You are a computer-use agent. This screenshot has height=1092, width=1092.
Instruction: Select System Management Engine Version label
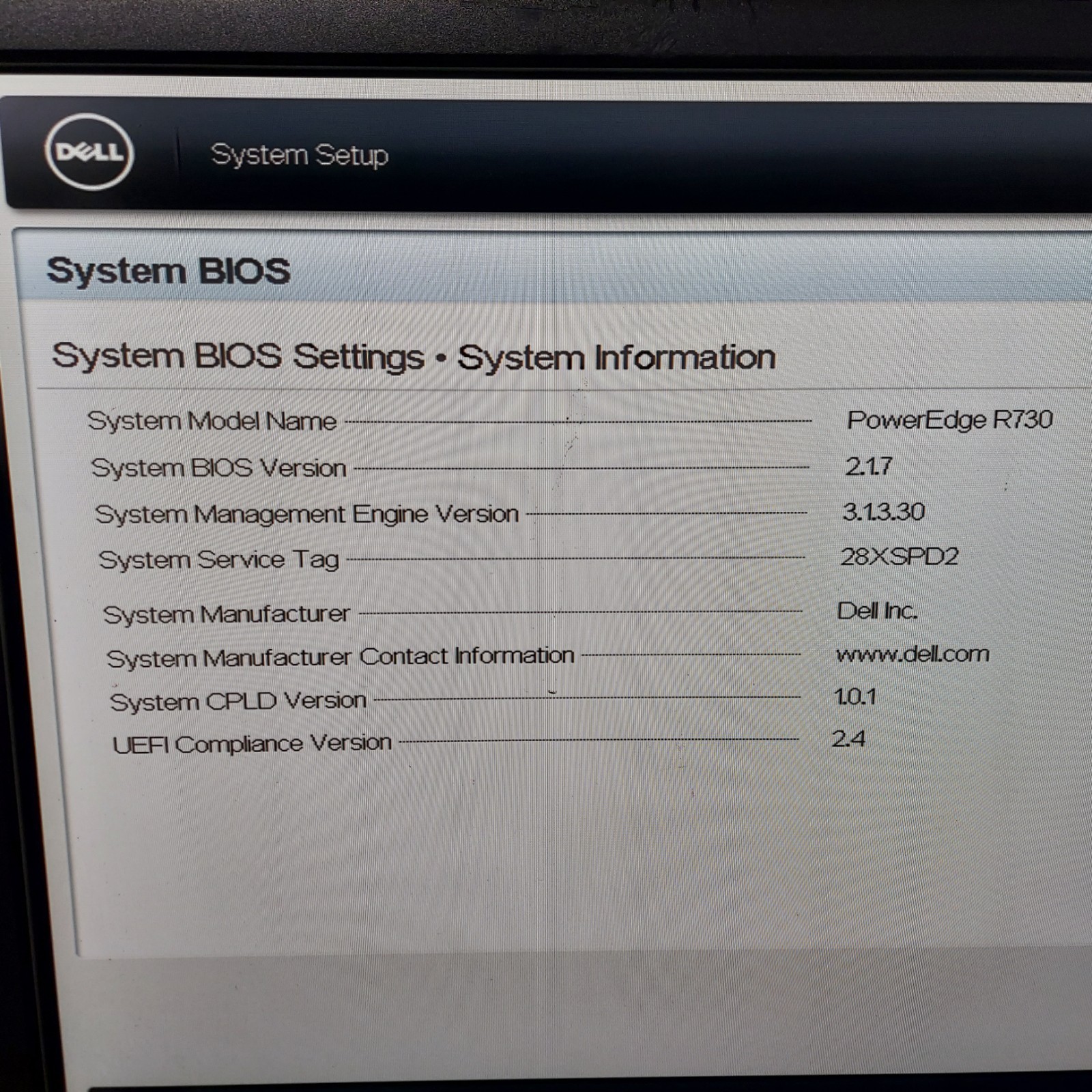307,514
